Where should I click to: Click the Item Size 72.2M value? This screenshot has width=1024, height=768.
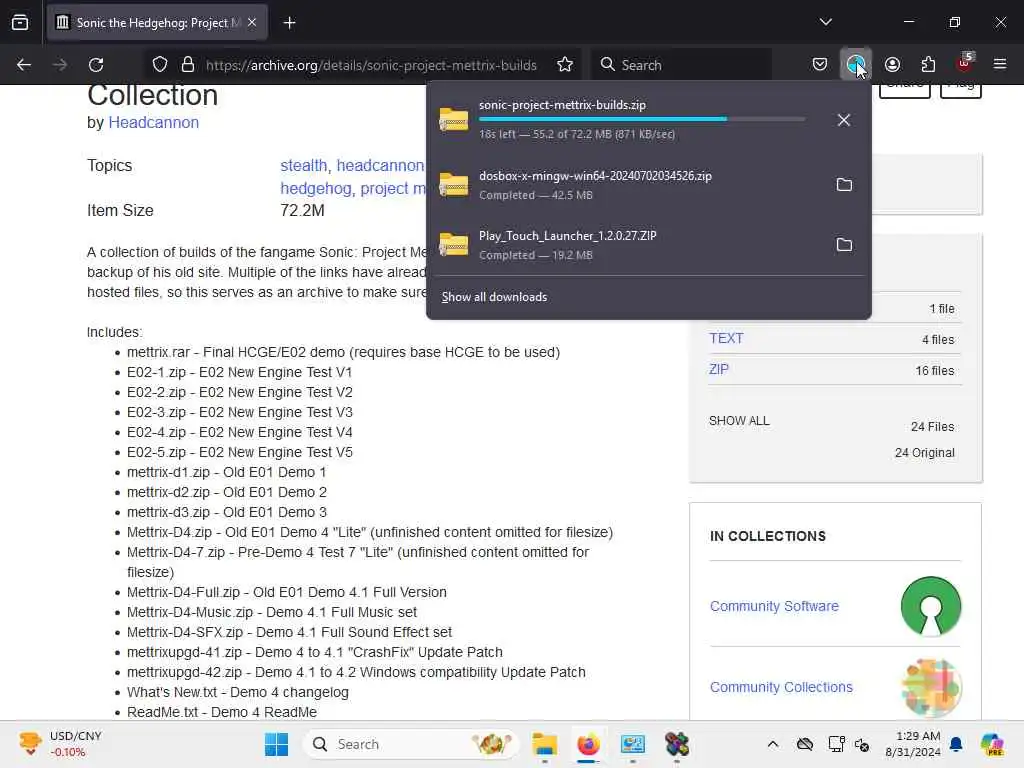302,211
